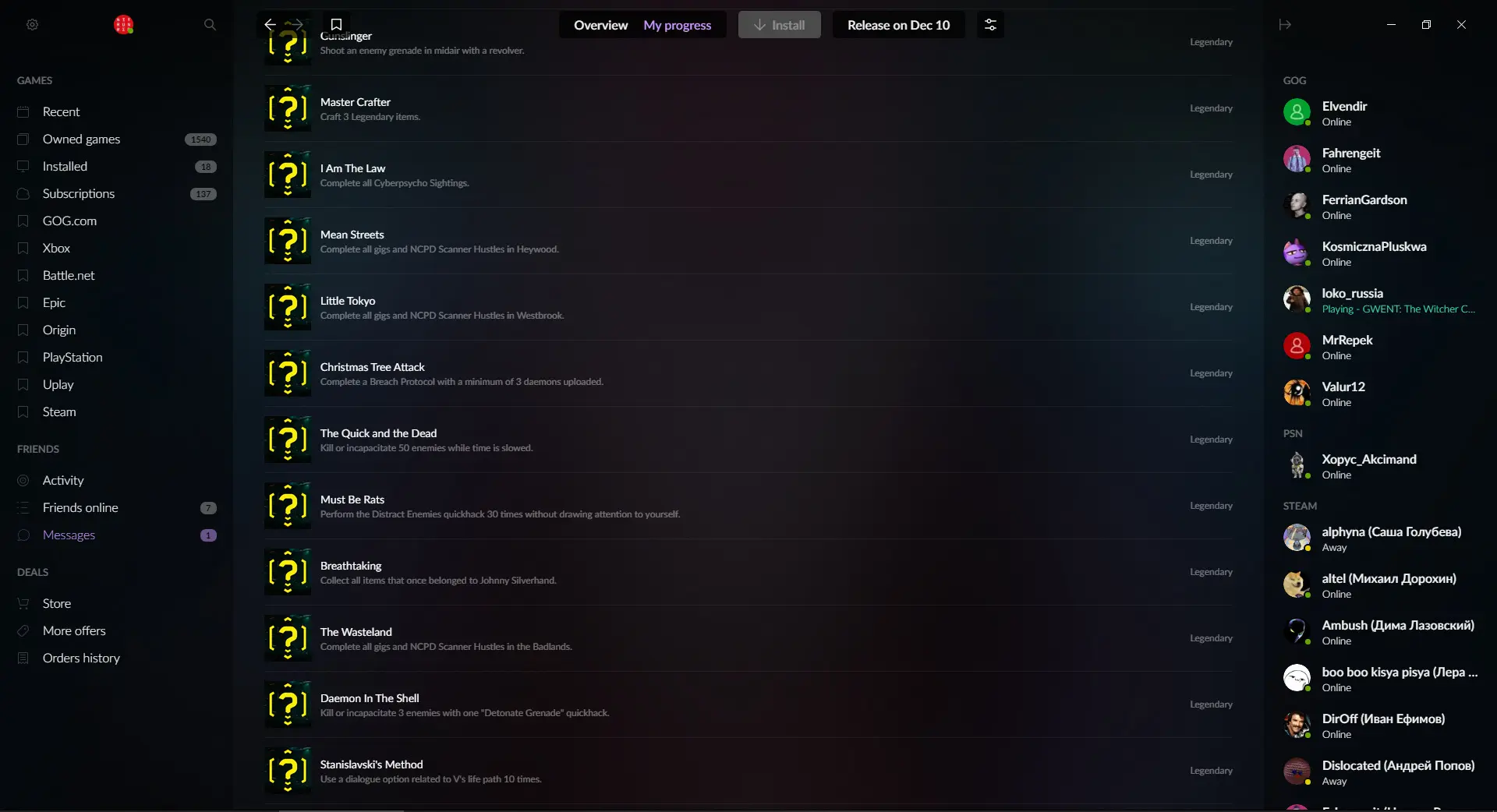Screen dimensions: 1497x812
Task: Open the search magnifier icon
Action: (210, 25)
